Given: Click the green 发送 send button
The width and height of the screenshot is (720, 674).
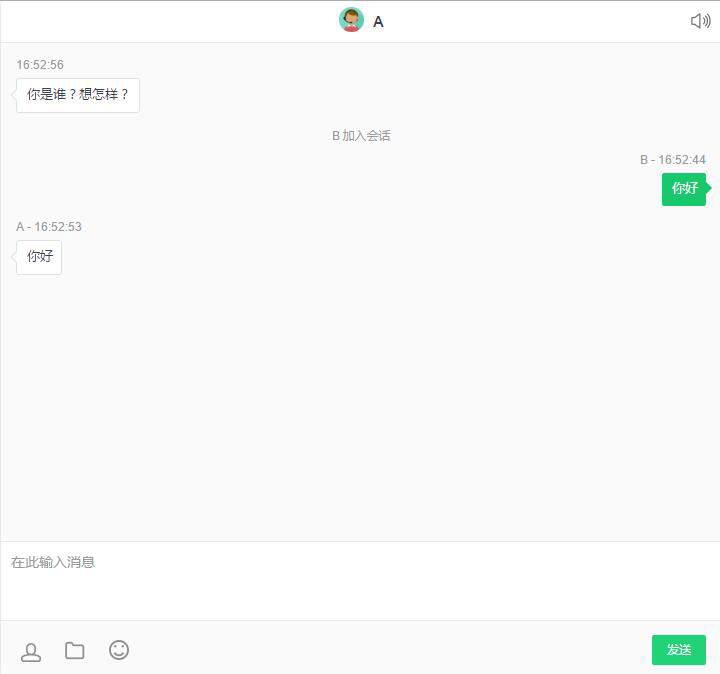Looking at the screenshot, I should click(679, 650).
